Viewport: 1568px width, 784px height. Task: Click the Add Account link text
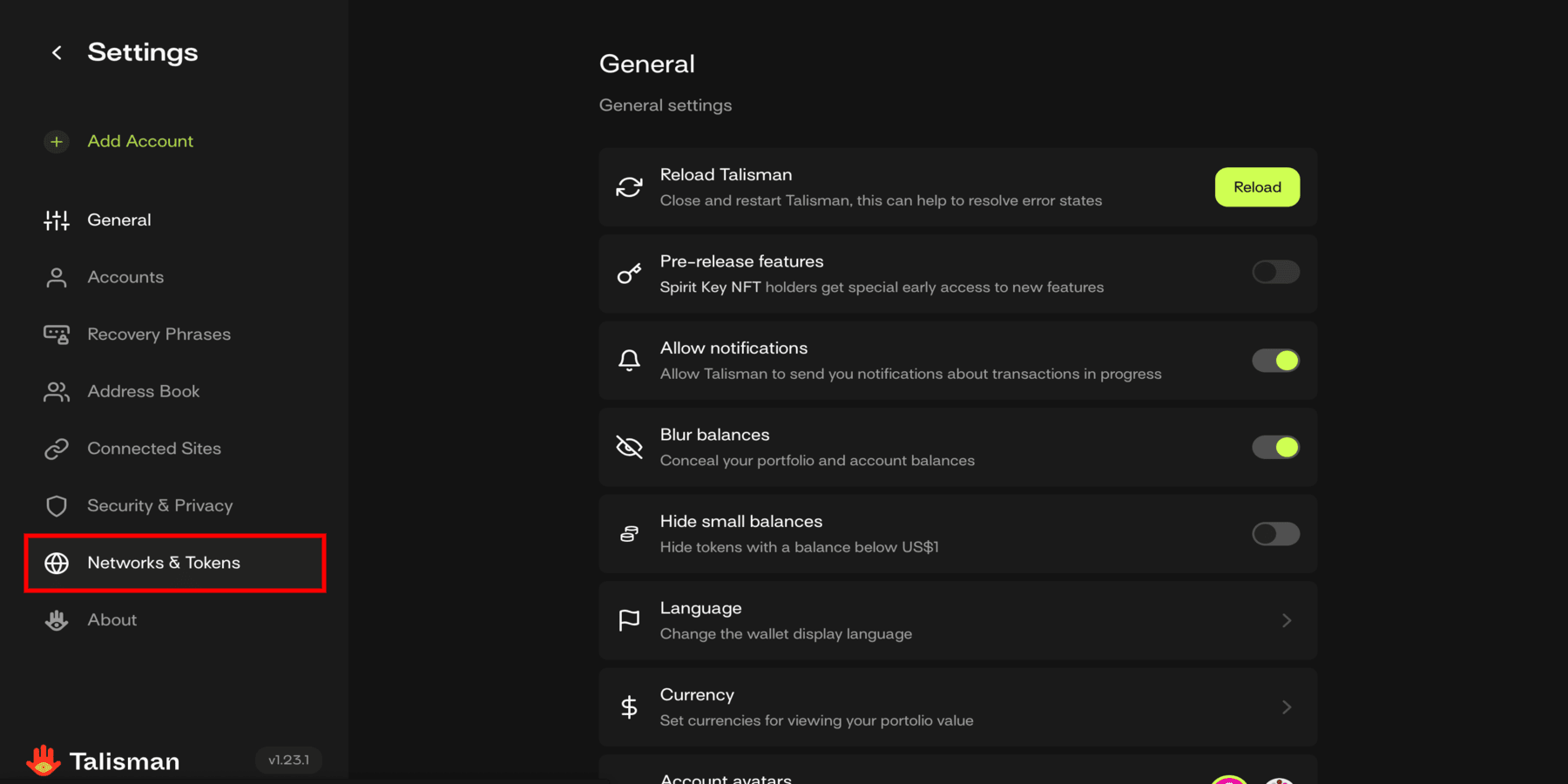click(x=140, y=141)
